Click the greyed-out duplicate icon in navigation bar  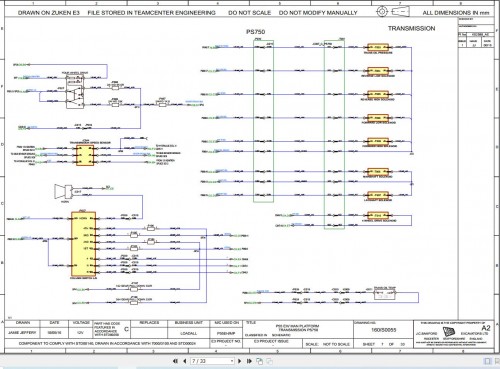tap(269, 361)
